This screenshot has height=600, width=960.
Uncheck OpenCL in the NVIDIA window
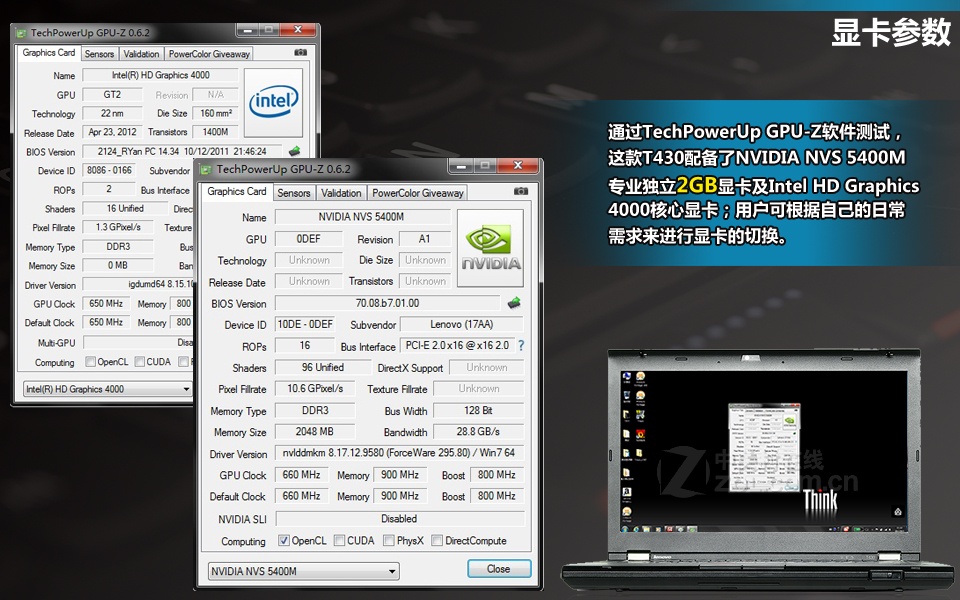[x=283, y=541]
